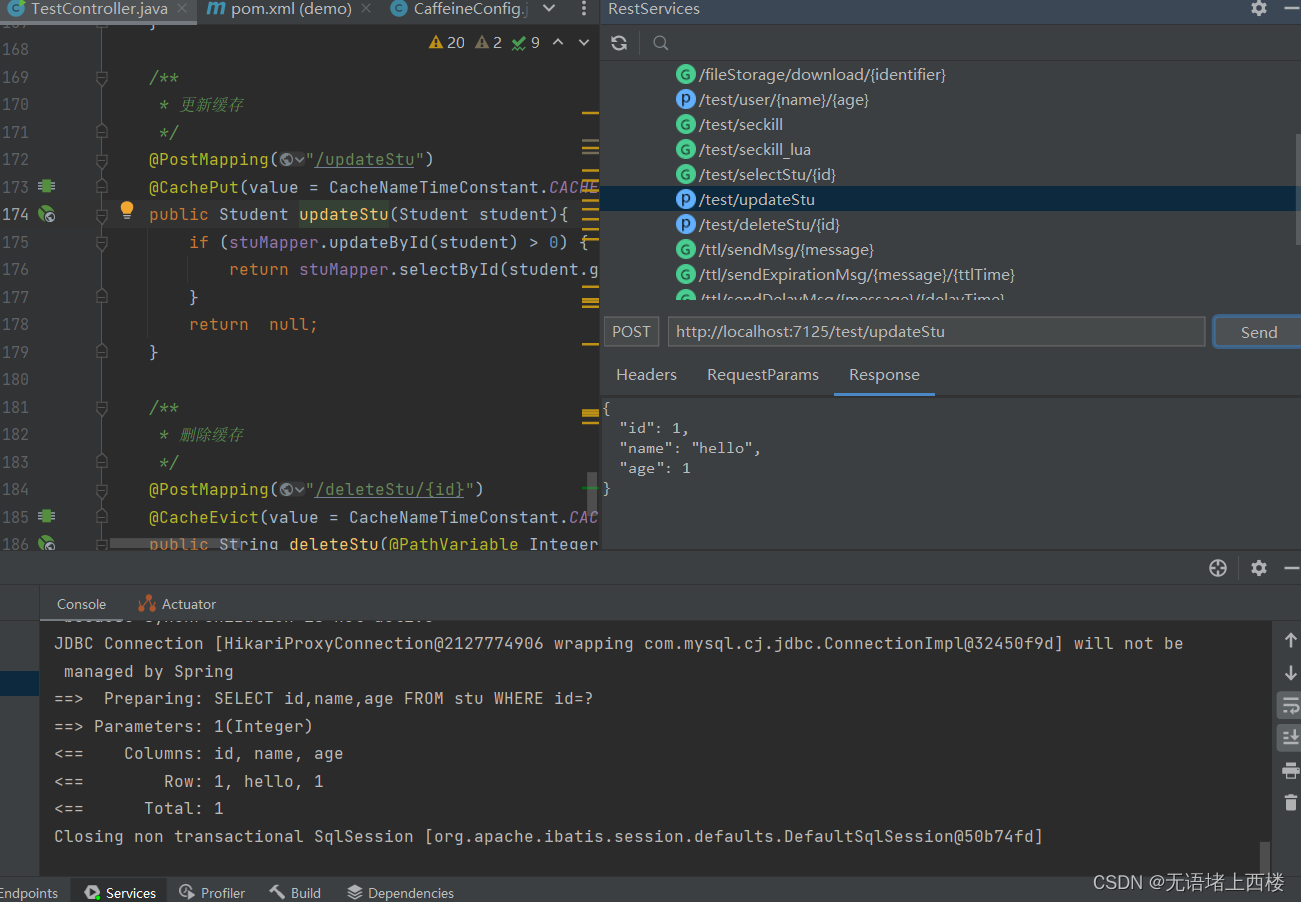The width and height of the screenshot is (1301, 902).
Task: Click the Send button
Action: click(x=1258, y=331)
